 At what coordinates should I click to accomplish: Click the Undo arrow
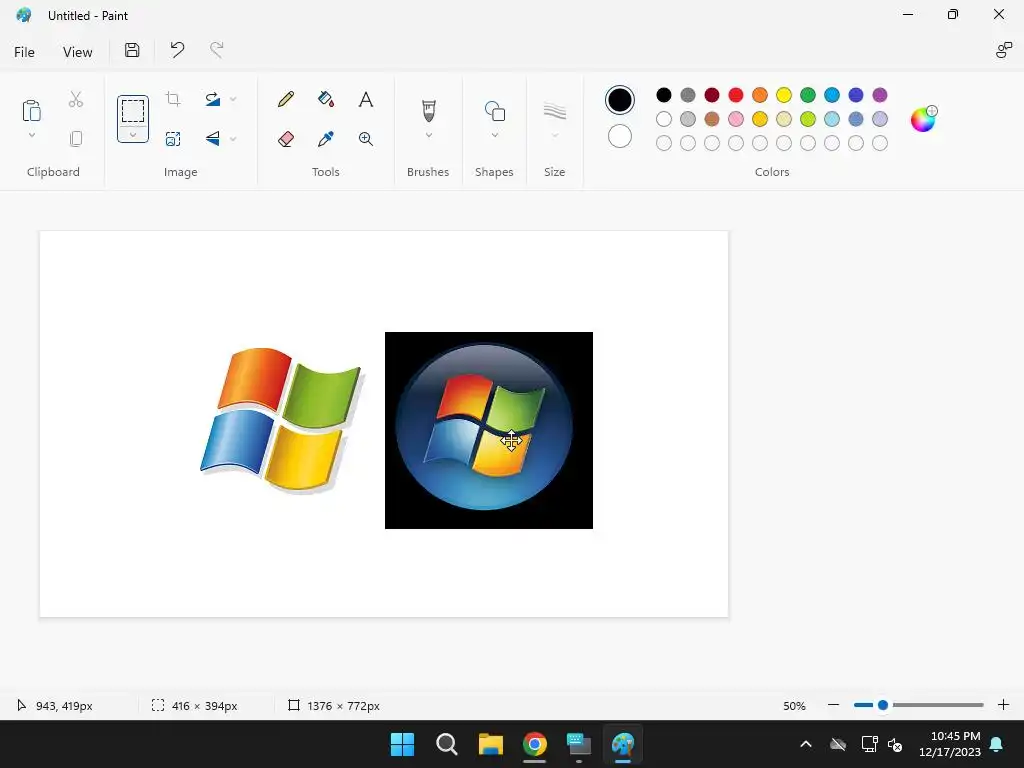pos(177,50)
